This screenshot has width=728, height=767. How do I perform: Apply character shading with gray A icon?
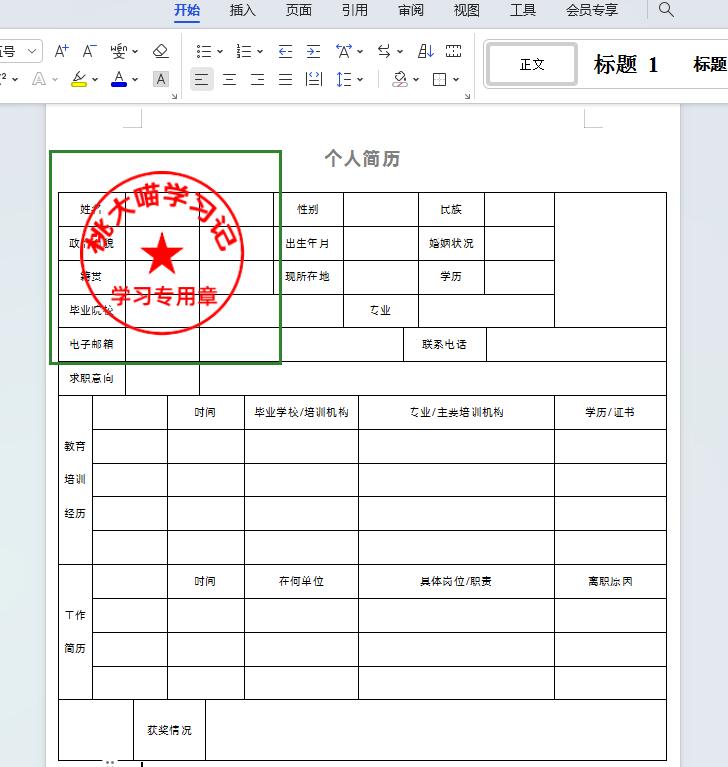[160, 79]
